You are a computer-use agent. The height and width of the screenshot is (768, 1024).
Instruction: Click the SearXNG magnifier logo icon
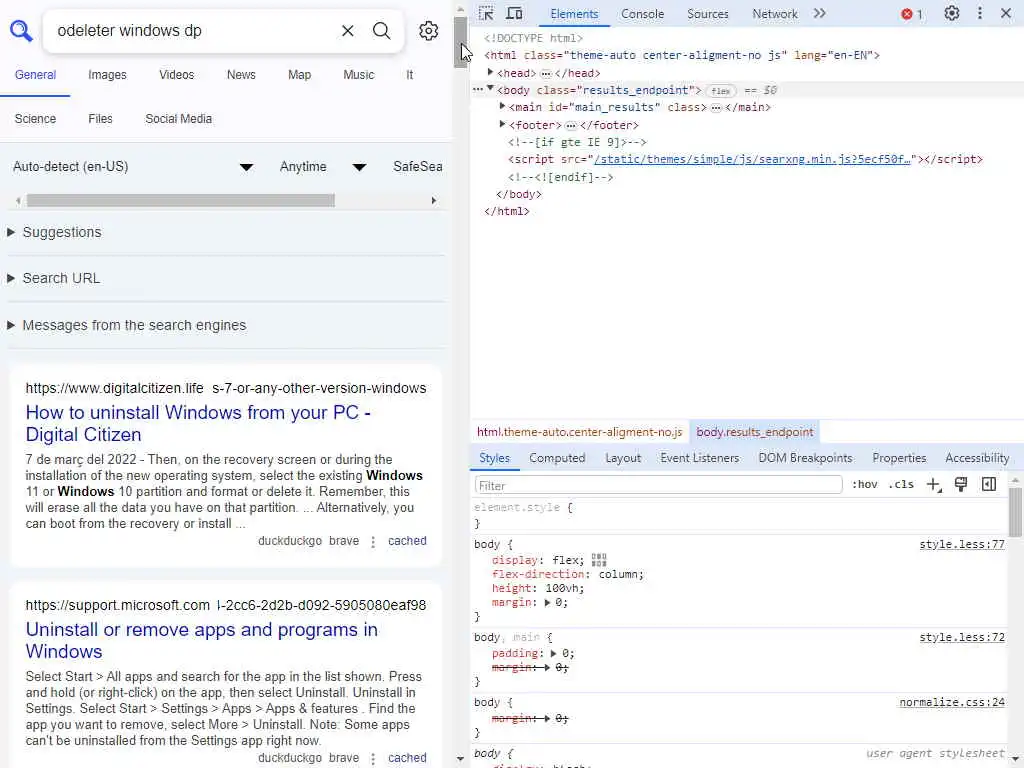pyautogui.click(x=21, y=31)
